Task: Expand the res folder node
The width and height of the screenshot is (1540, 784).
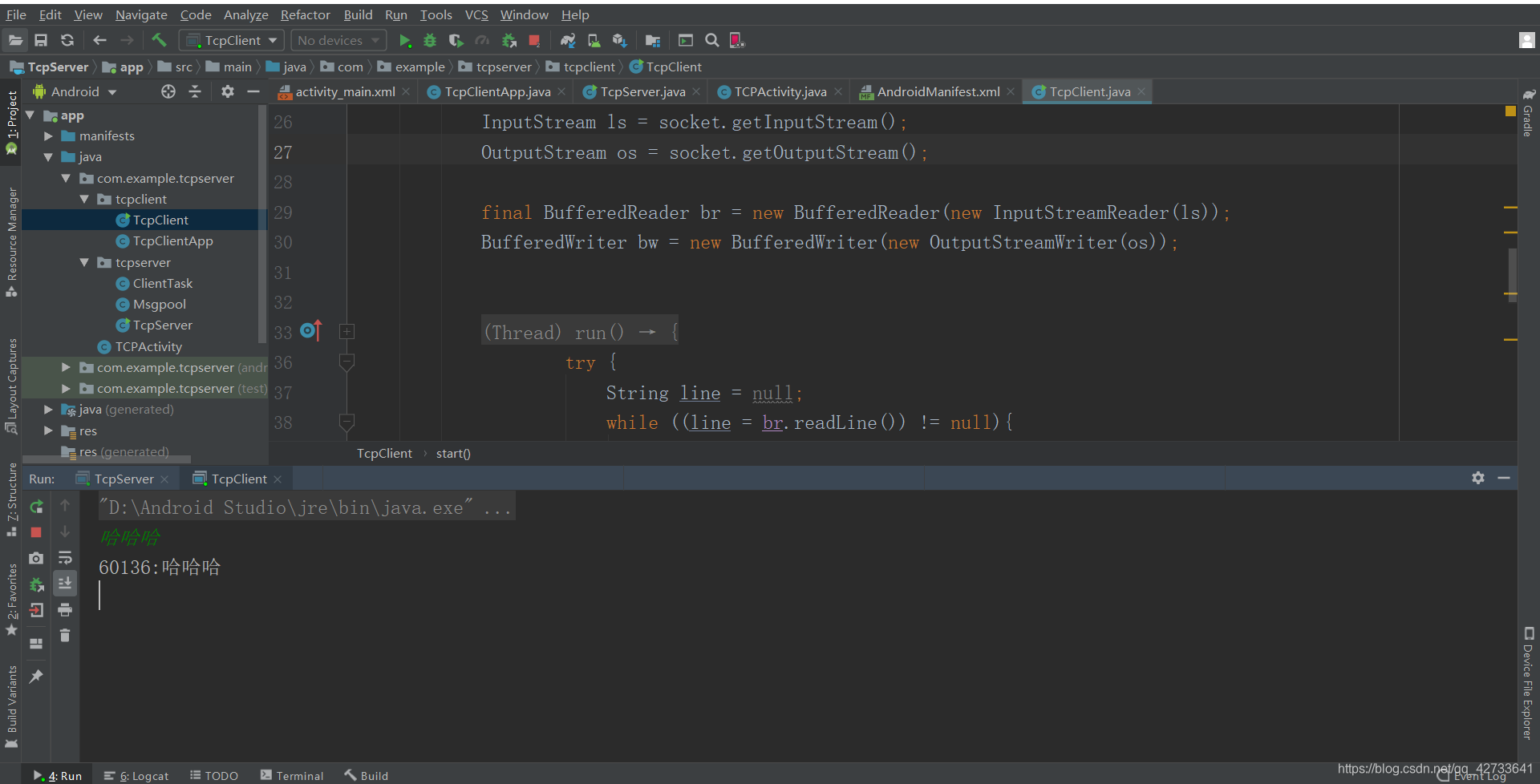Action: tap(48, 430)
